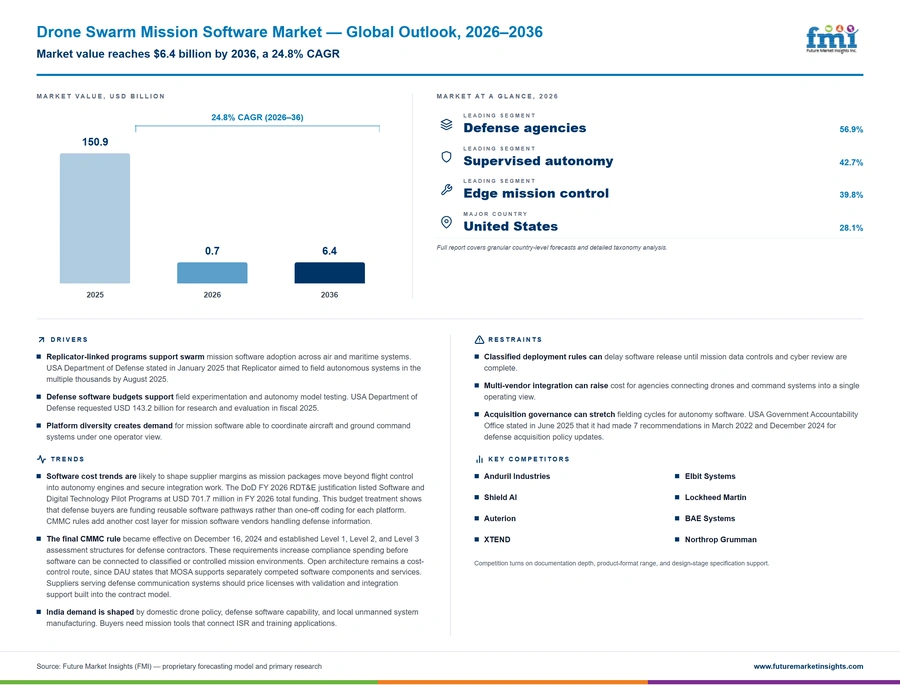Click the dark 2036 bar in the chart

click(329, 273)
